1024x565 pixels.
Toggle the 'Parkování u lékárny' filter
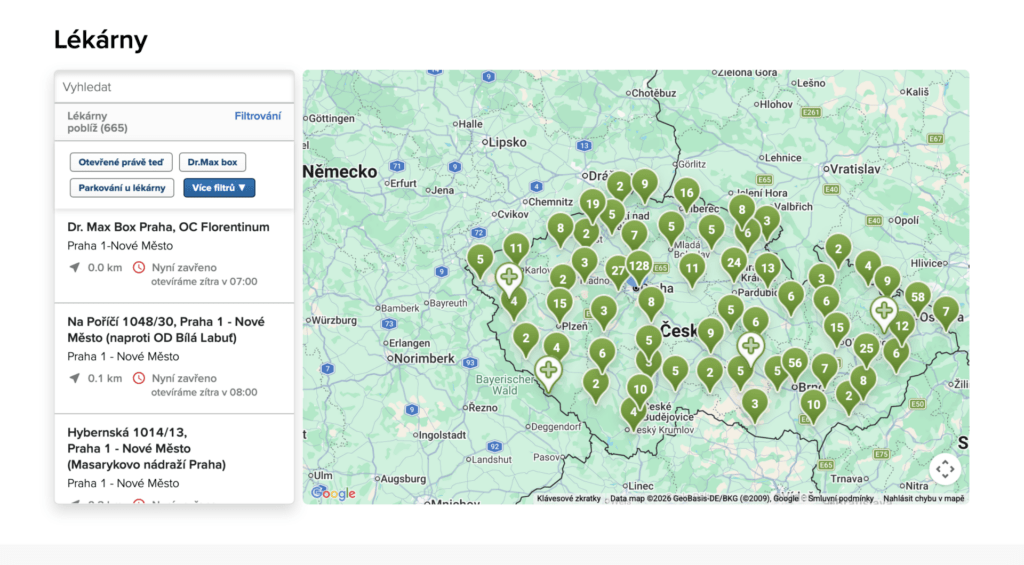coord(122,188)
